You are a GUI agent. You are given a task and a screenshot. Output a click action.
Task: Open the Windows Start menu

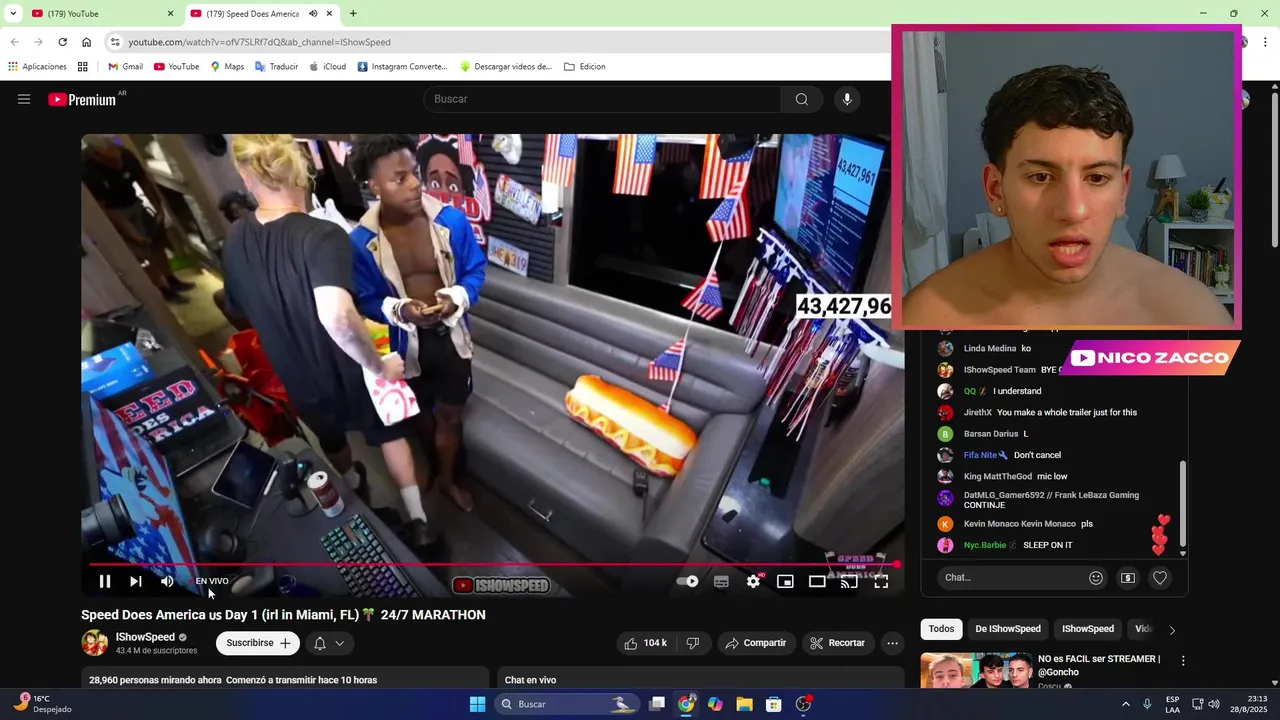477,704
